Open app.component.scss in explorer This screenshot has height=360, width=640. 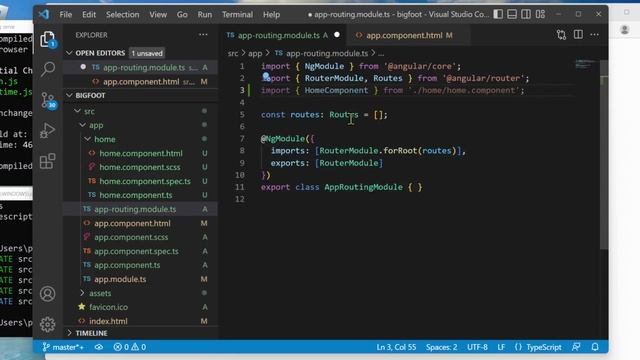(131, 237)
